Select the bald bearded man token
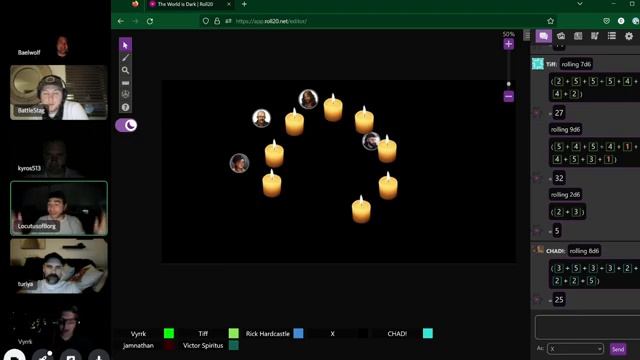Viewport: 640px width, 360px height. tap(261, 118)
